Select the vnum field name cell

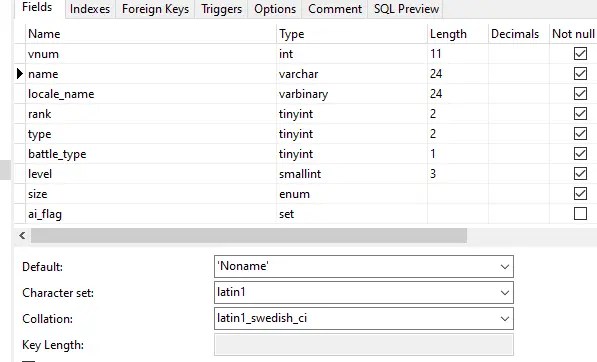(151, 54)
